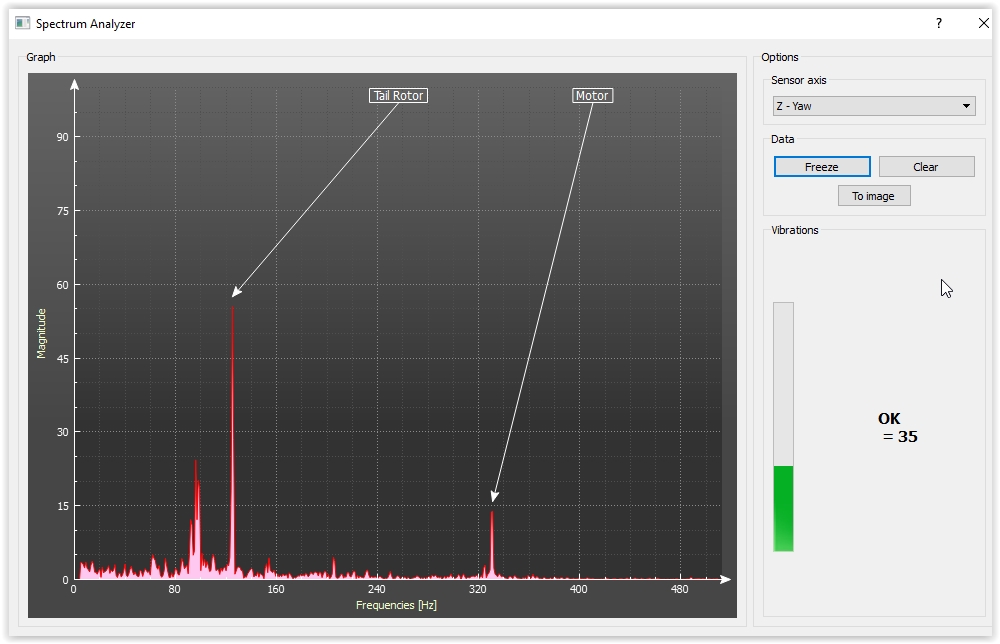
Task: Click the 90 tick label on magnitude axis
Action: coord(62,137)
